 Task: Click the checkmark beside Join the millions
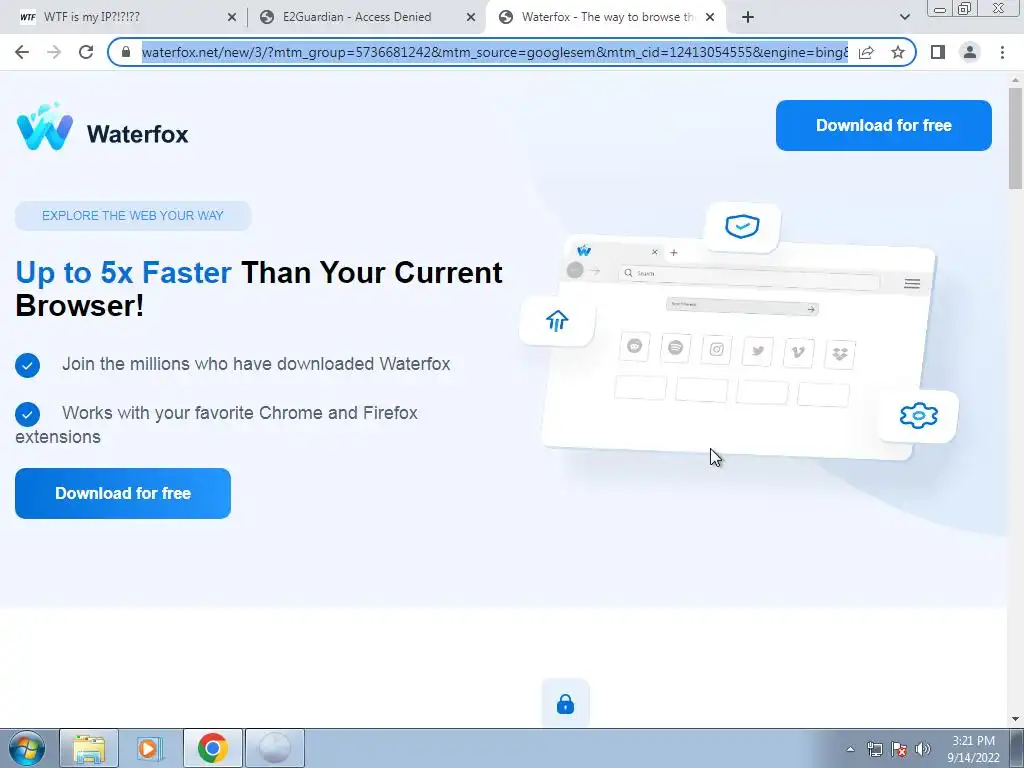[x=27, y=365]
